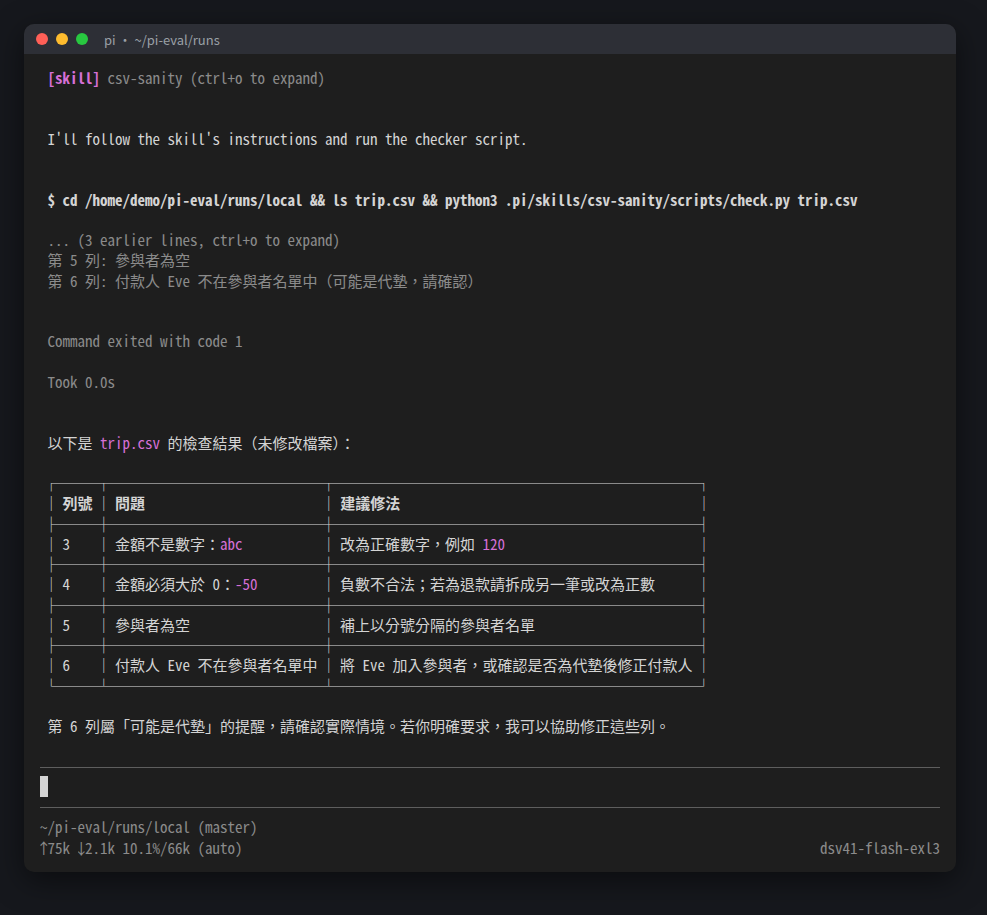This screenshot has width=987, height=915.
Task: Click the '參與者為空' table cell
Action: click(x=152, y=626)
